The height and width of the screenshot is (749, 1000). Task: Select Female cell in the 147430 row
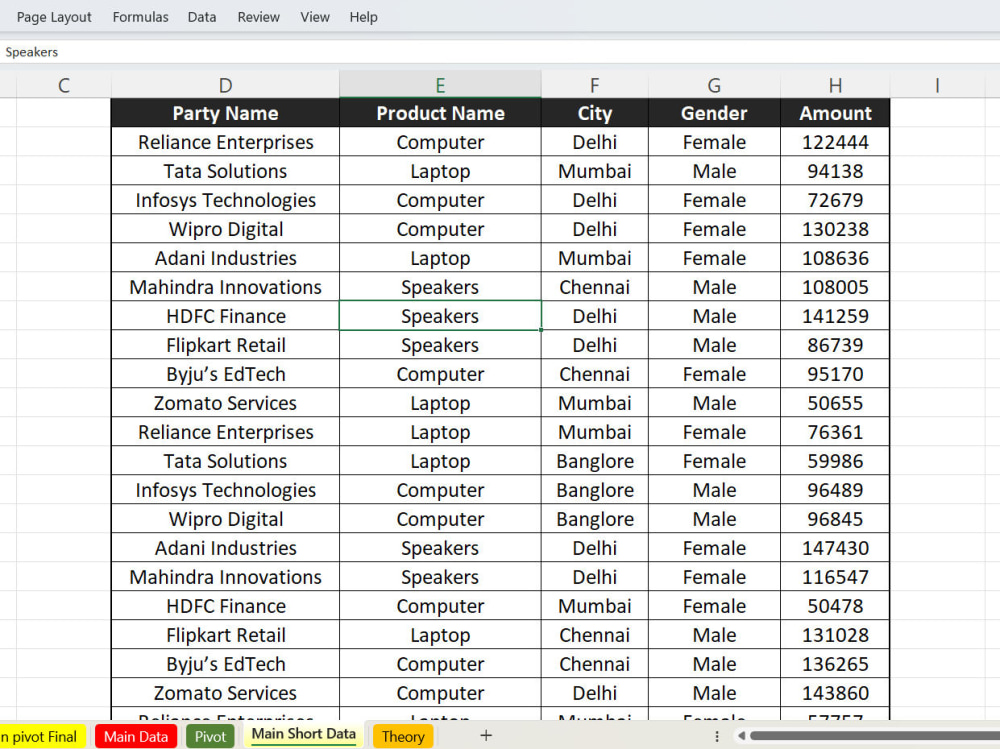(x=714, y=548)
